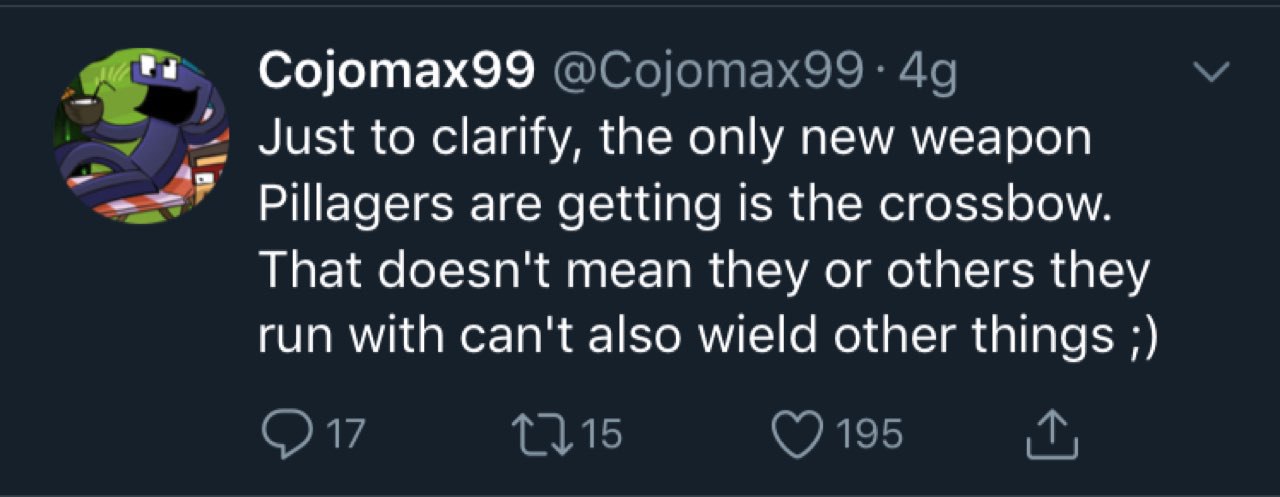Tap the share upload icon
The image size is (1280, 497).
1053,433
